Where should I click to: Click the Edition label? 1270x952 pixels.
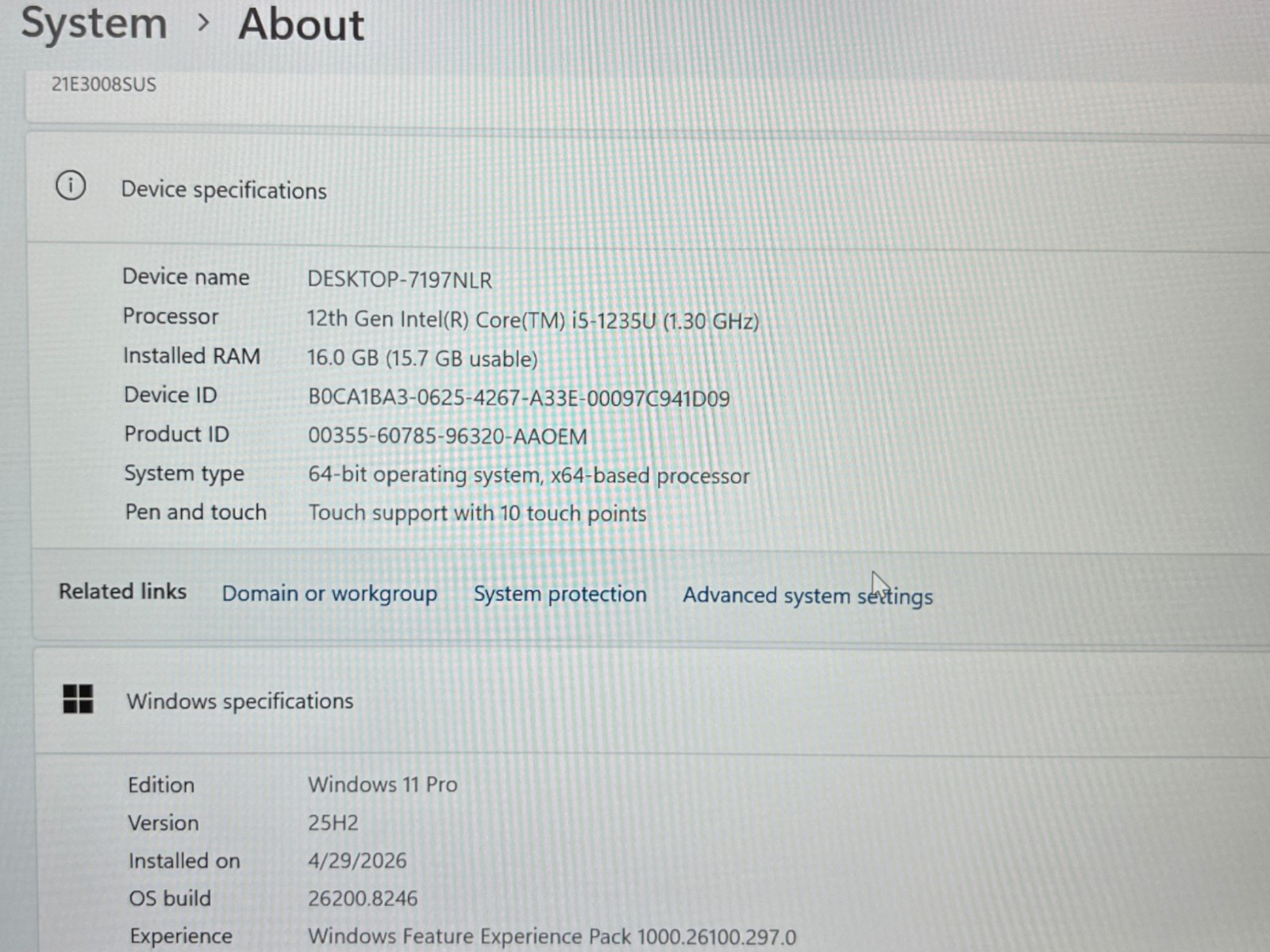point(161,785)
